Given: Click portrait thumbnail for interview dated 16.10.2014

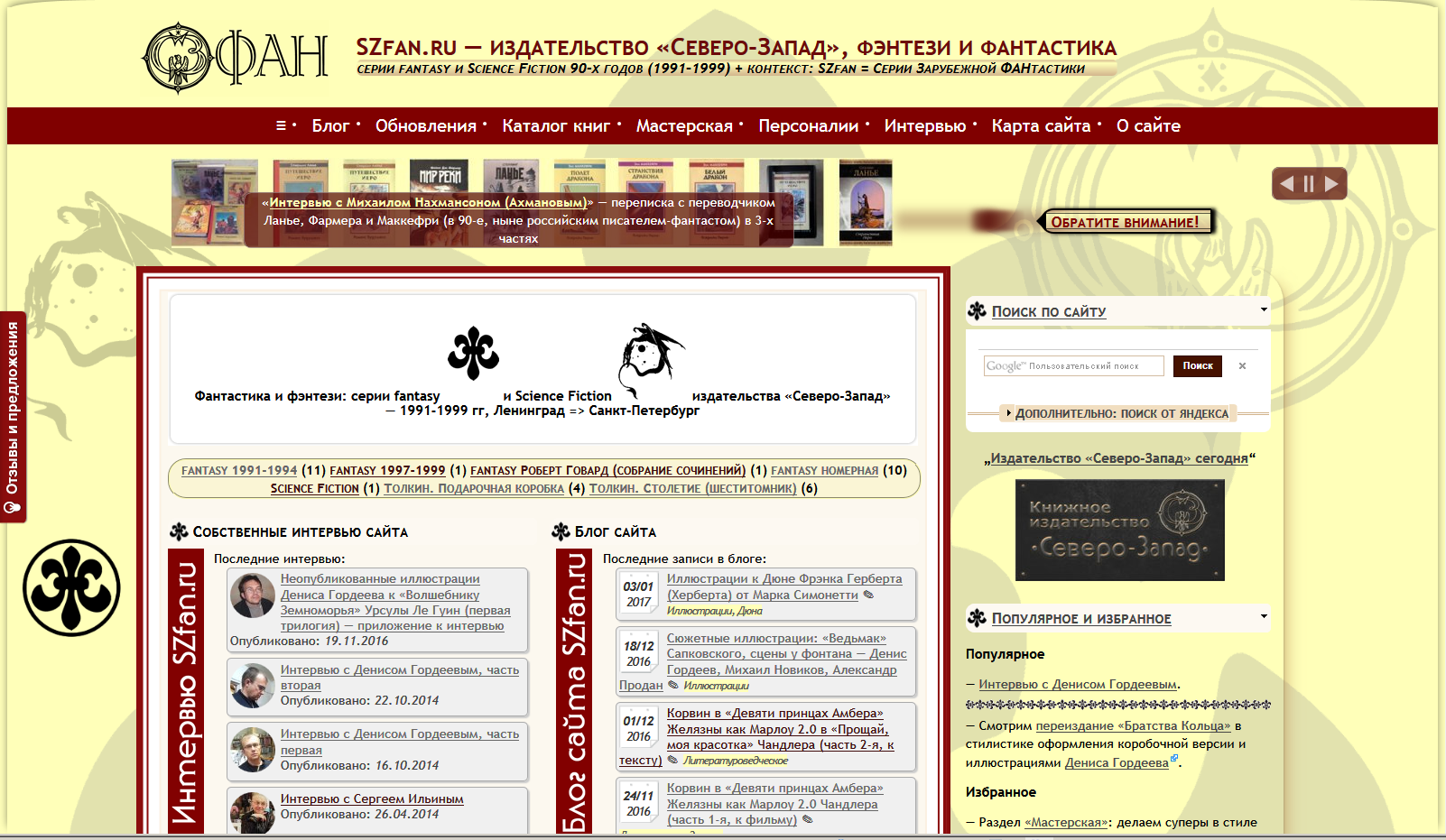Looking at the screenshot, I should (253, 750).
